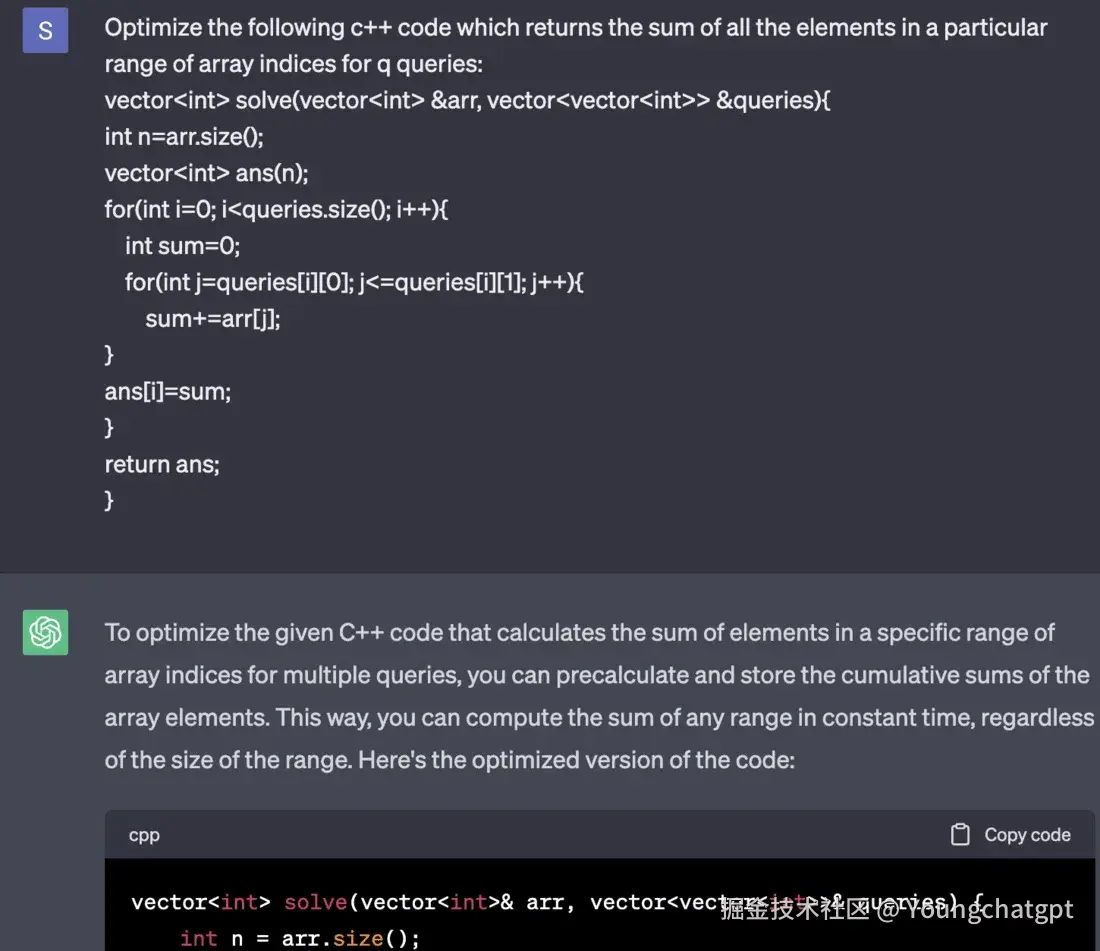This screenshot has height=951, width=1100.
Task: Click the code block header bar
Action: (x=600, y=835)
